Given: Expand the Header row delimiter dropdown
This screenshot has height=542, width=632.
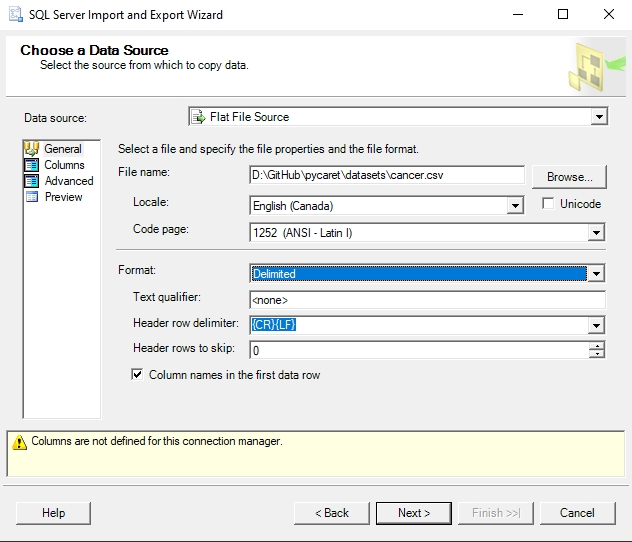Looking at the screenshot, I should coord(596,325).
